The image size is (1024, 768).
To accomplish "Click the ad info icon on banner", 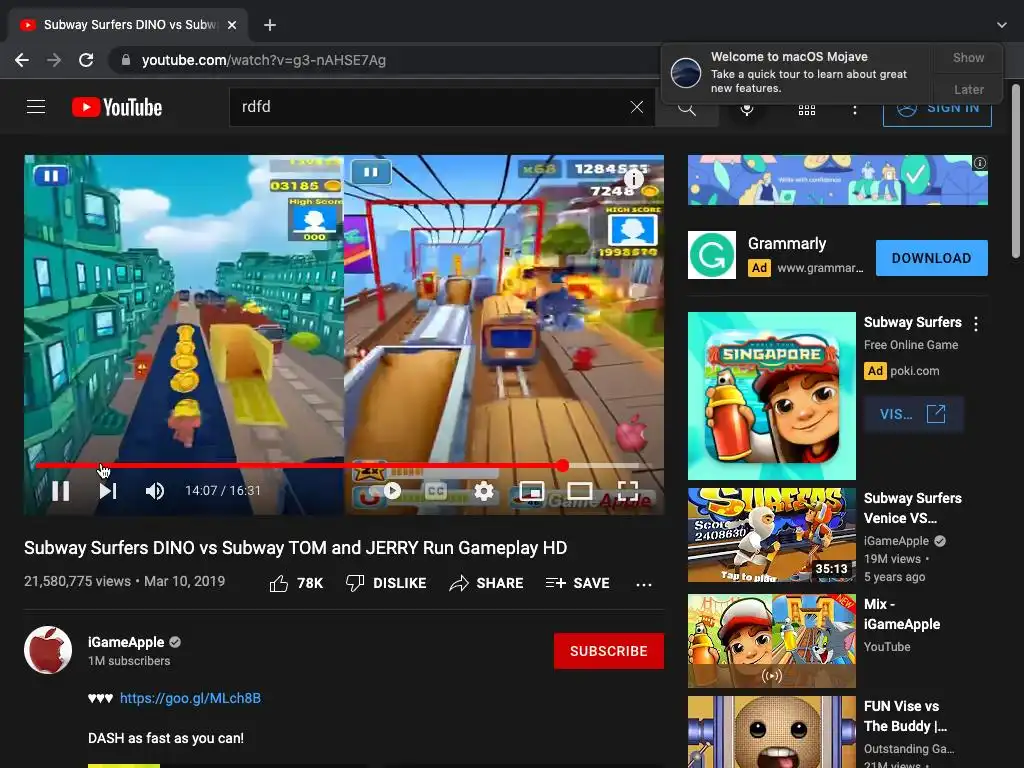I will (980, 163).
